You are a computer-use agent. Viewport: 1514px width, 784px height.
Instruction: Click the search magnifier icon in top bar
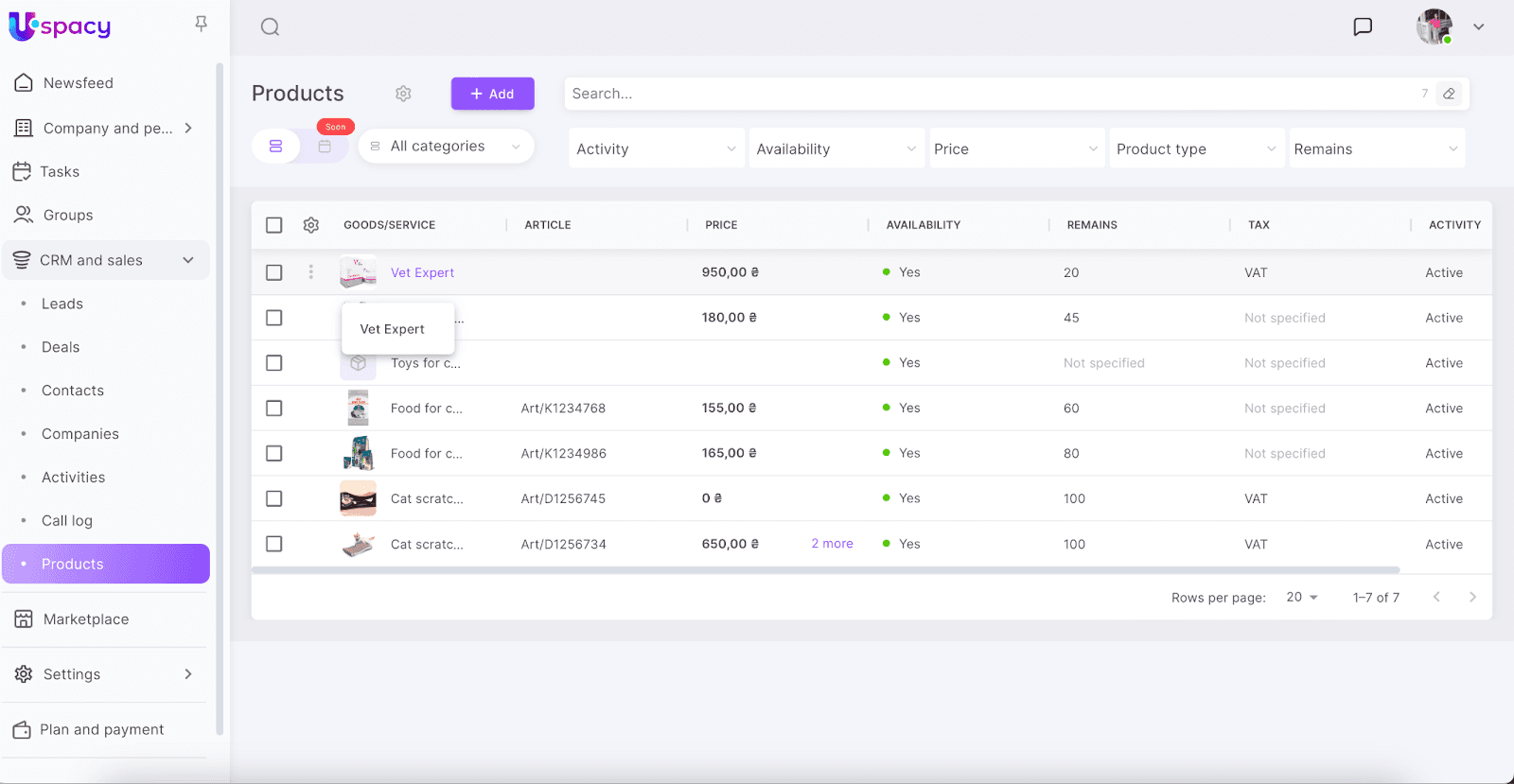(270, 27)
